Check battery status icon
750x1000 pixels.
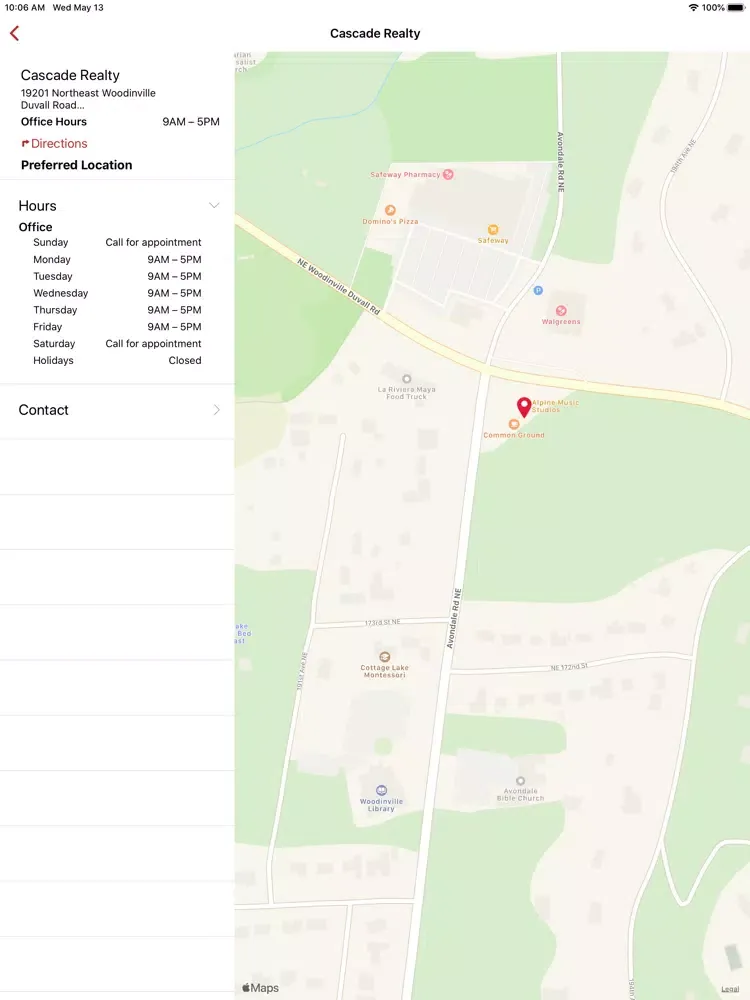click(735, 8)
